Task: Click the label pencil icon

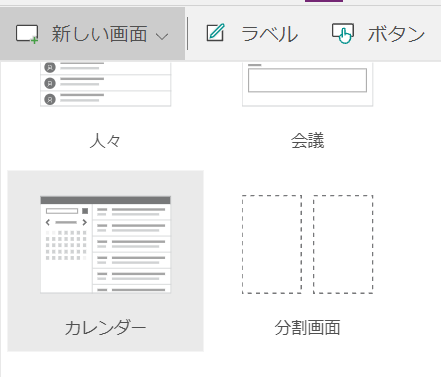Action: point(215,33)
